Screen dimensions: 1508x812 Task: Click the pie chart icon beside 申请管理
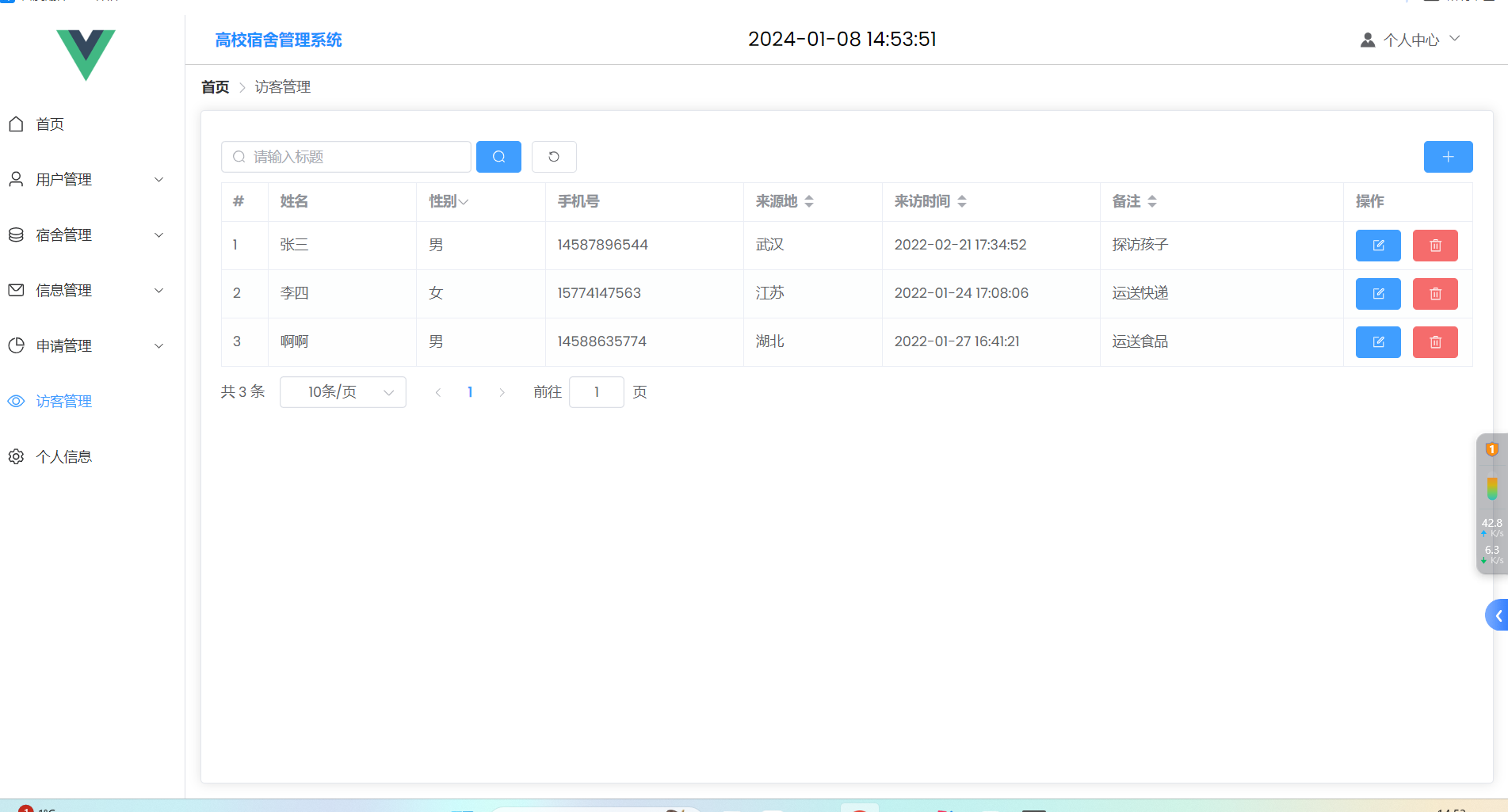click(16, 345)
